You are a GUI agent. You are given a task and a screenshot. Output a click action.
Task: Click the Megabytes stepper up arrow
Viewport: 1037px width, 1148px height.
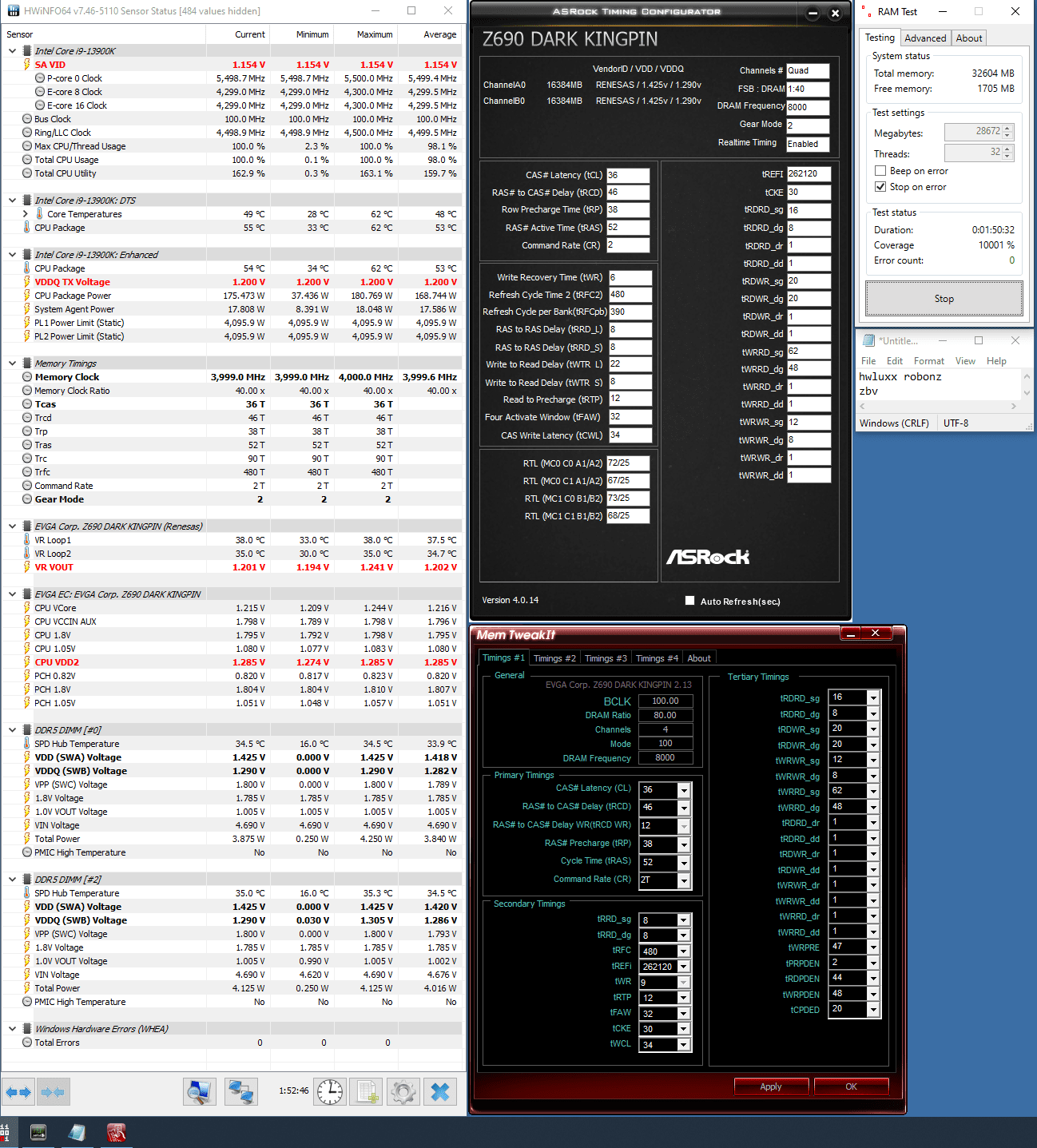tap(1008, 128)
